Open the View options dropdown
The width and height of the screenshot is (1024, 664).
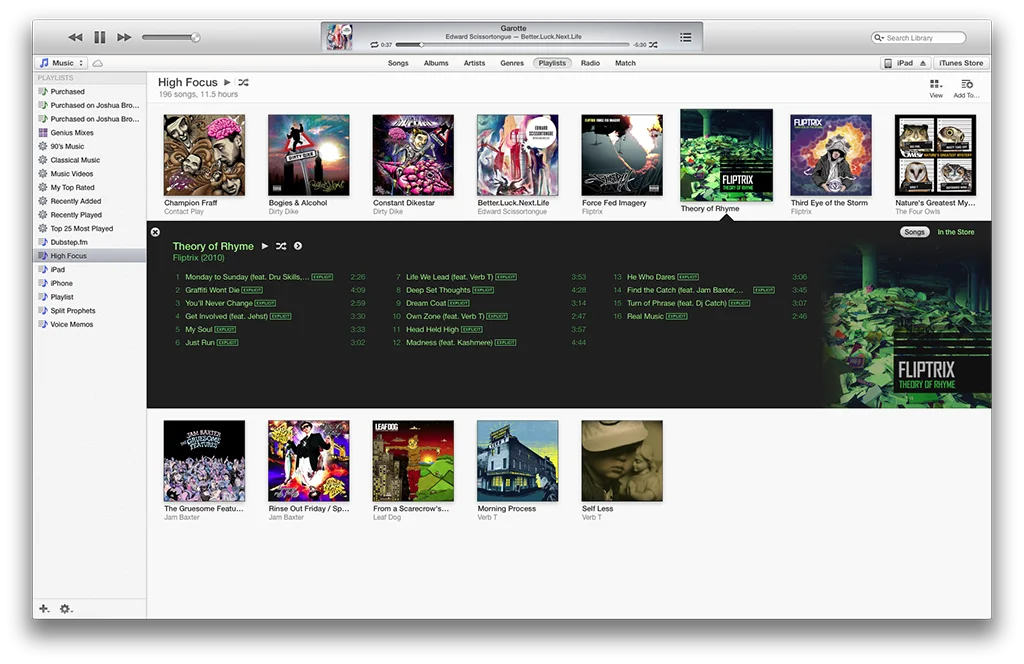(936, 88)
